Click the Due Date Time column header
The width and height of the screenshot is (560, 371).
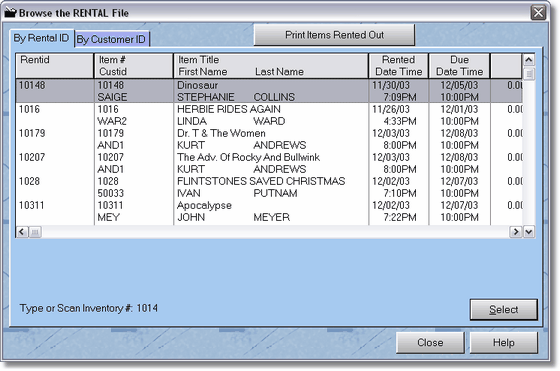[x=459, y=66]
